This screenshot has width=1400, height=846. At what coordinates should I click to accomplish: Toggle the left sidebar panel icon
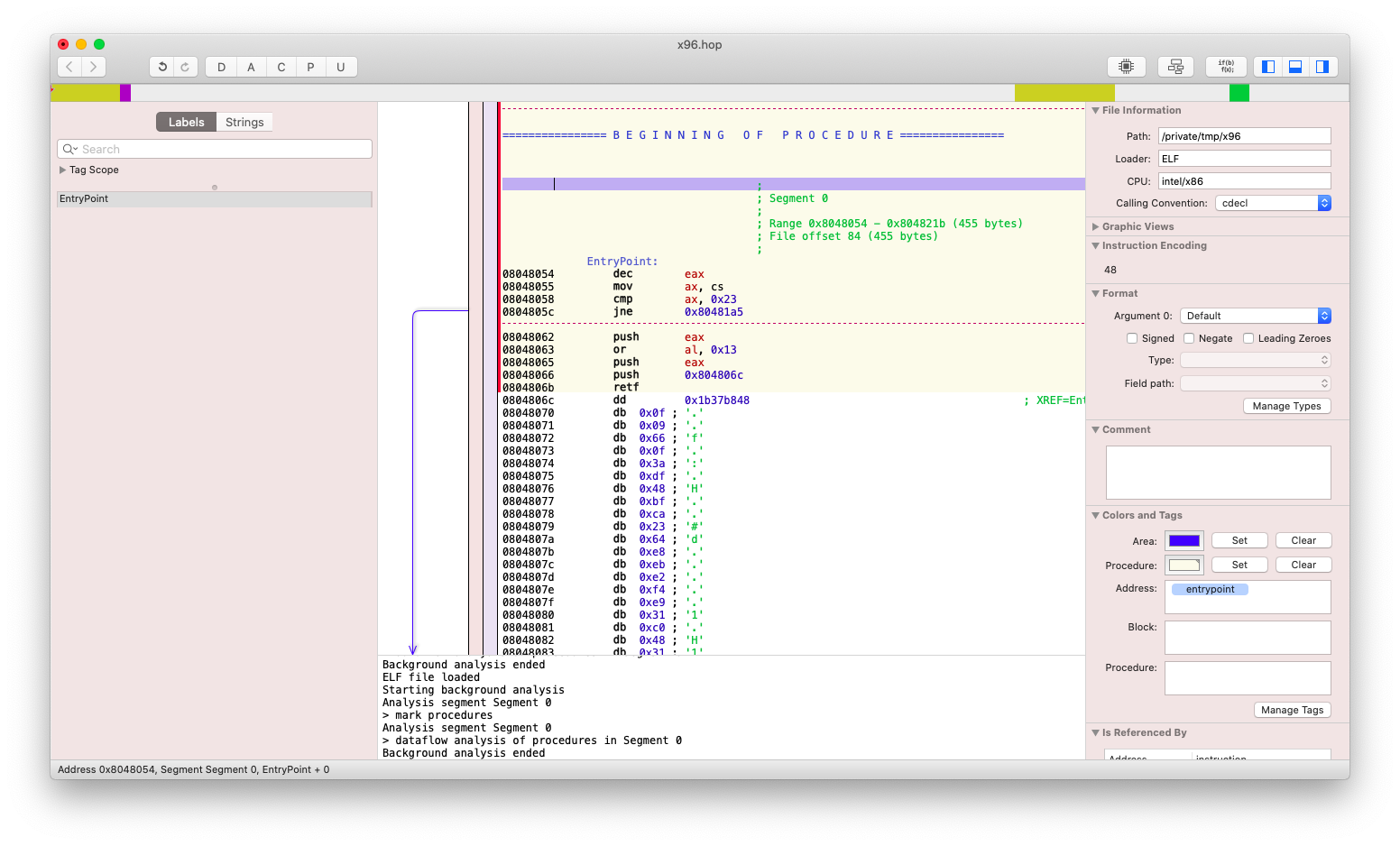1268,67
